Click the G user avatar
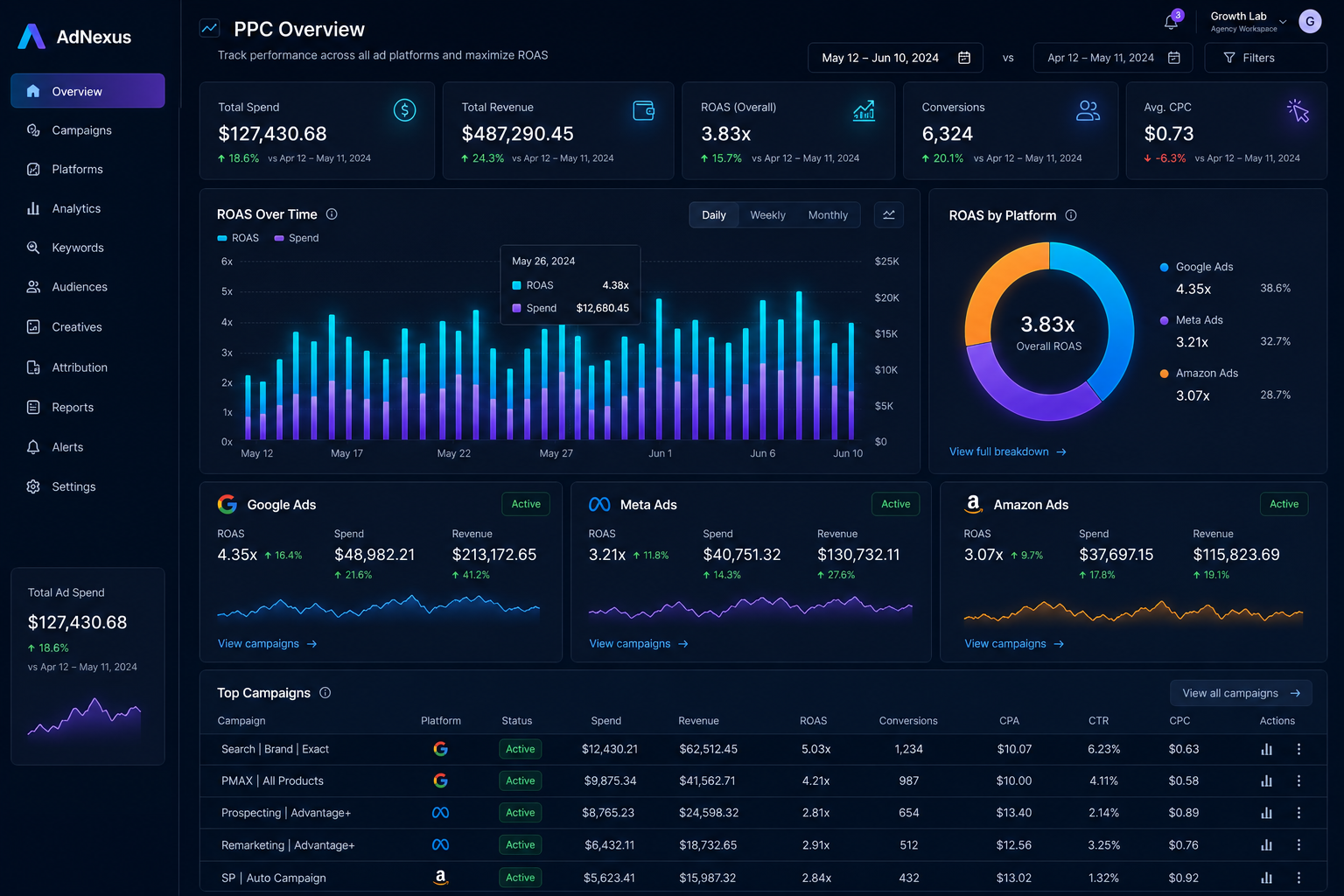This screenshot has width=1344, height=896. click(x=1310, y=22)
